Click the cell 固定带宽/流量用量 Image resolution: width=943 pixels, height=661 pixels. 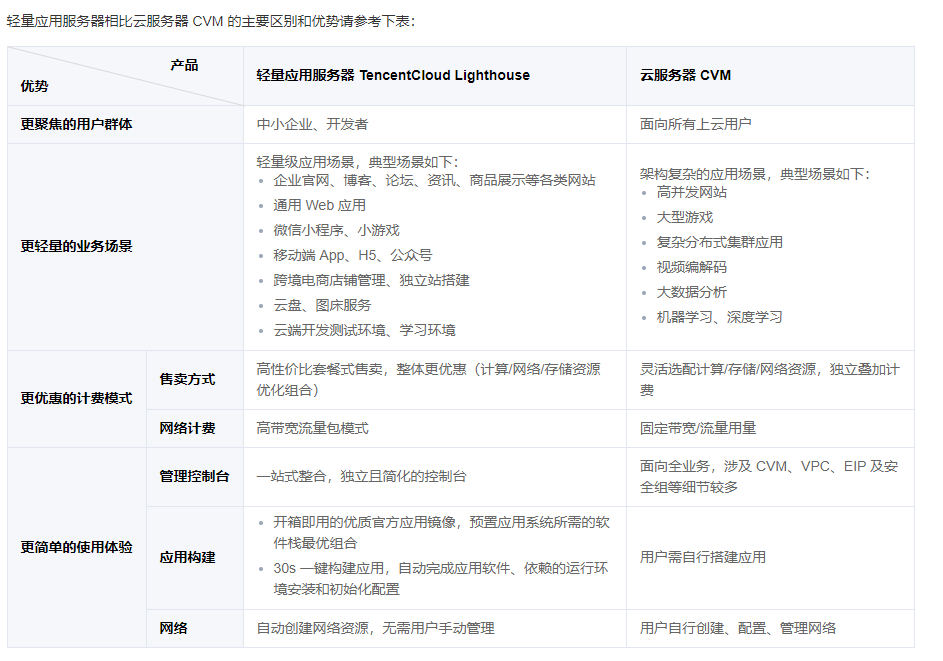point(698,429)
